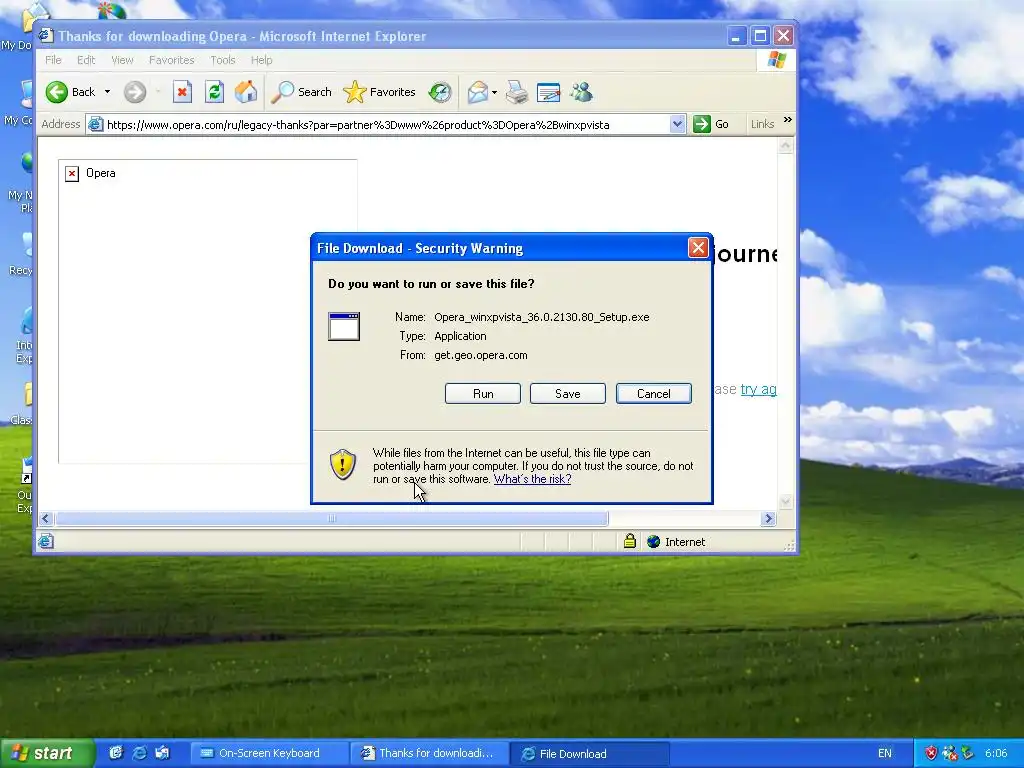Image resolution: width=1024 pixels, height=768 pixels.
Task: Click the yellow warning shield icon in dialog
Action: [343, 464]
